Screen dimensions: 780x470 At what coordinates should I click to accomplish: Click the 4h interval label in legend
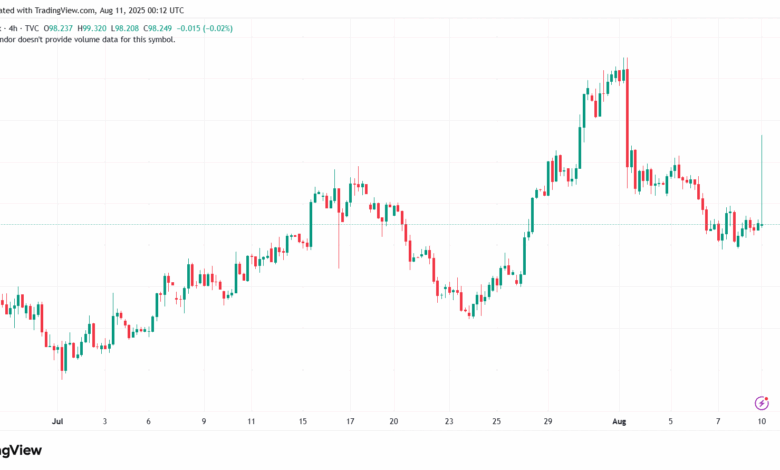pos(13,28)
